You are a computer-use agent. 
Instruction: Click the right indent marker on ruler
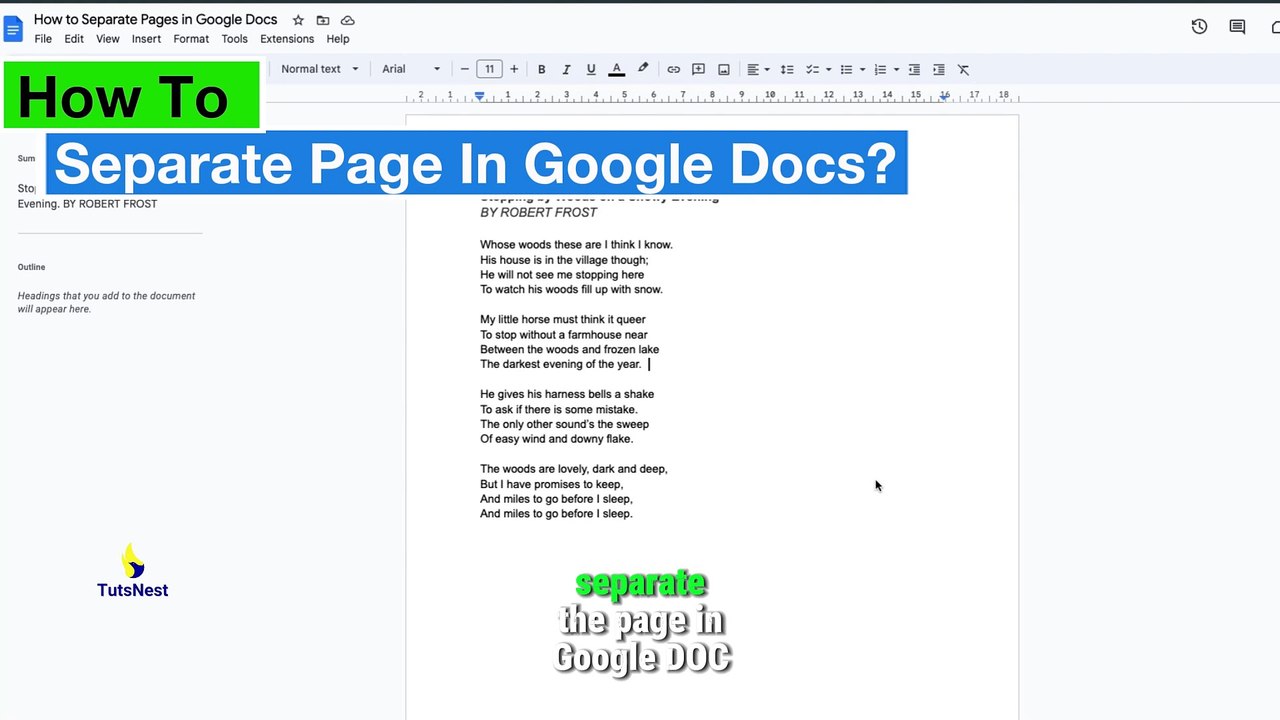[x=944, y=97]
